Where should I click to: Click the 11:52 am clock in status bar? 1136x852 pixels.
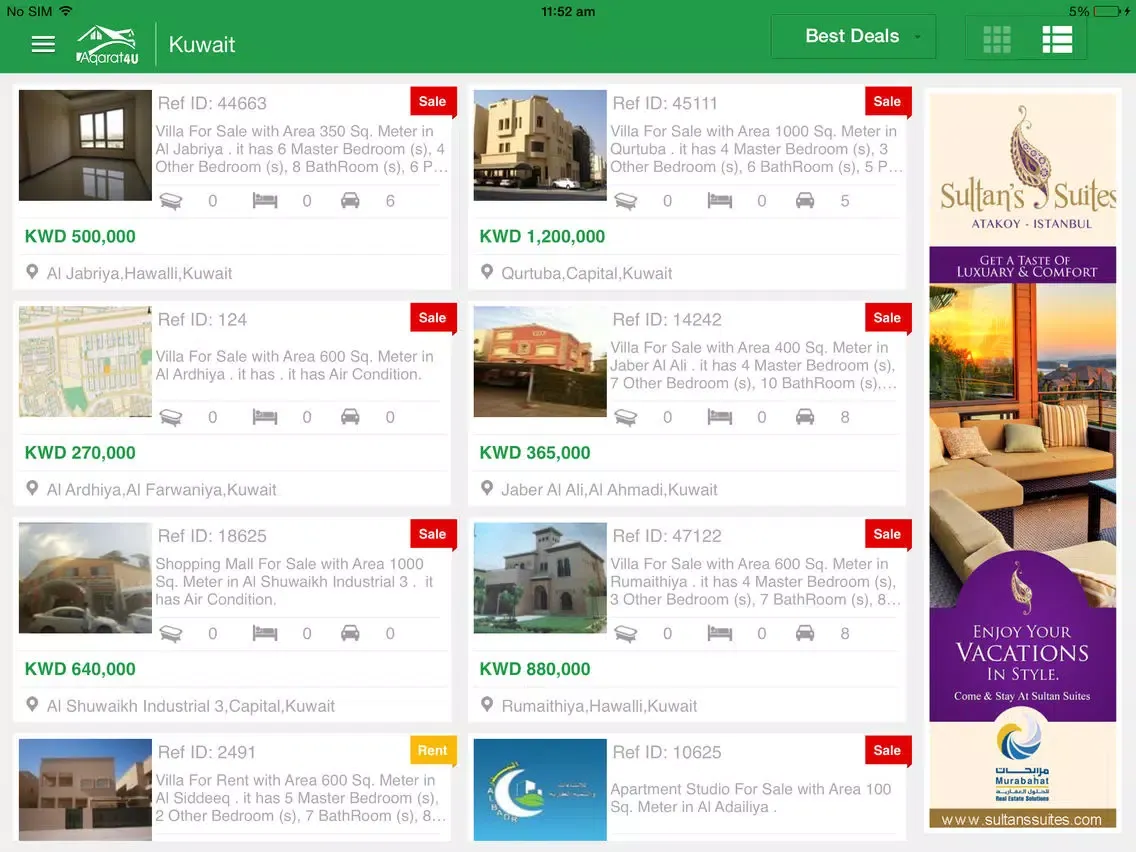tap(568, 12)
